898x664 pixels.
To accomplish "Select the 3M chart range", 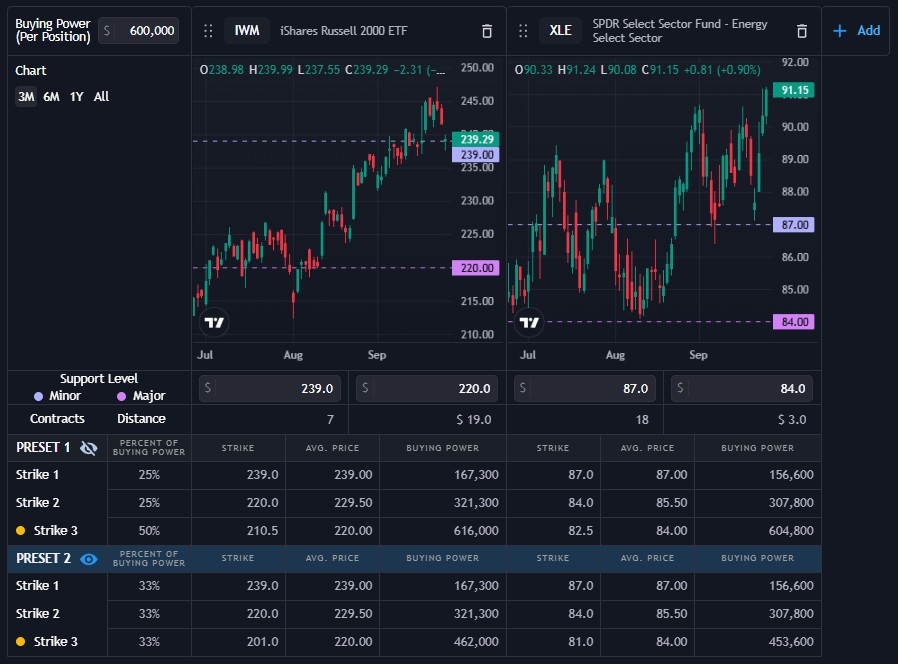I will pos(26,97).
